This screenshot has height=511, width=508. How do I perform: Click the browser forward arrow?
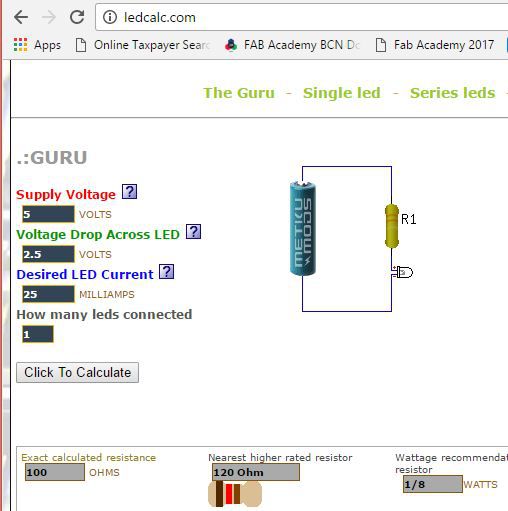click(49, 17)
